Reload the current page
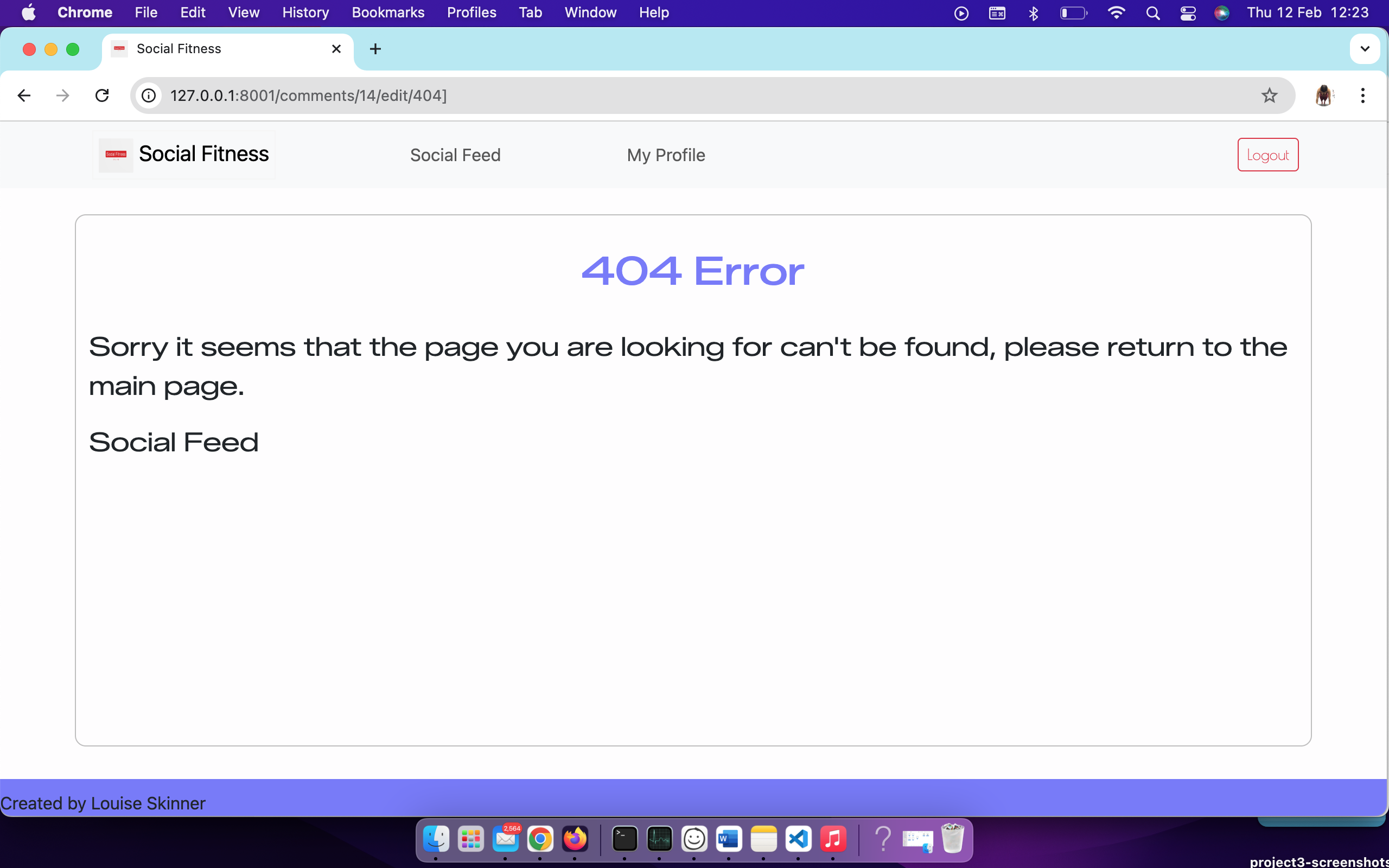The image size is (1389, 868). (101, 95)
